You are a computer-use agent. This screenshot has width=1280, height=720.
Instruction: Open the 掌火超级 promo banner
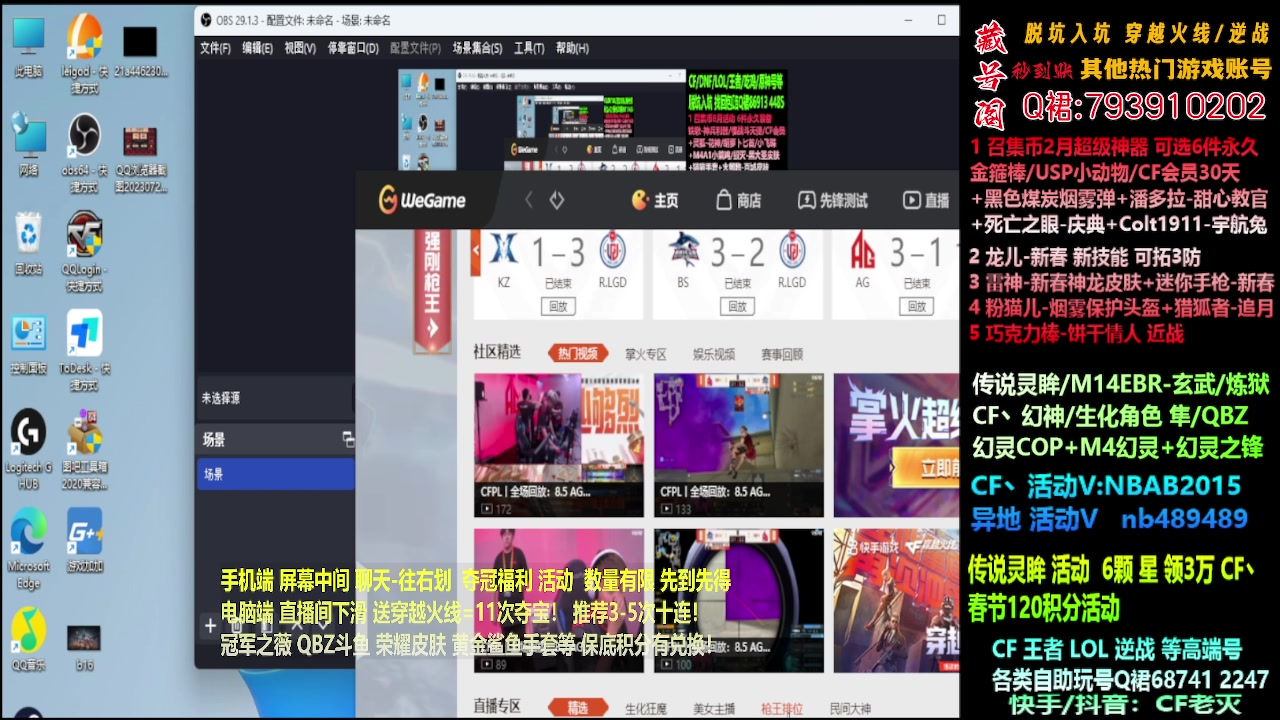(x=896, y=445)
